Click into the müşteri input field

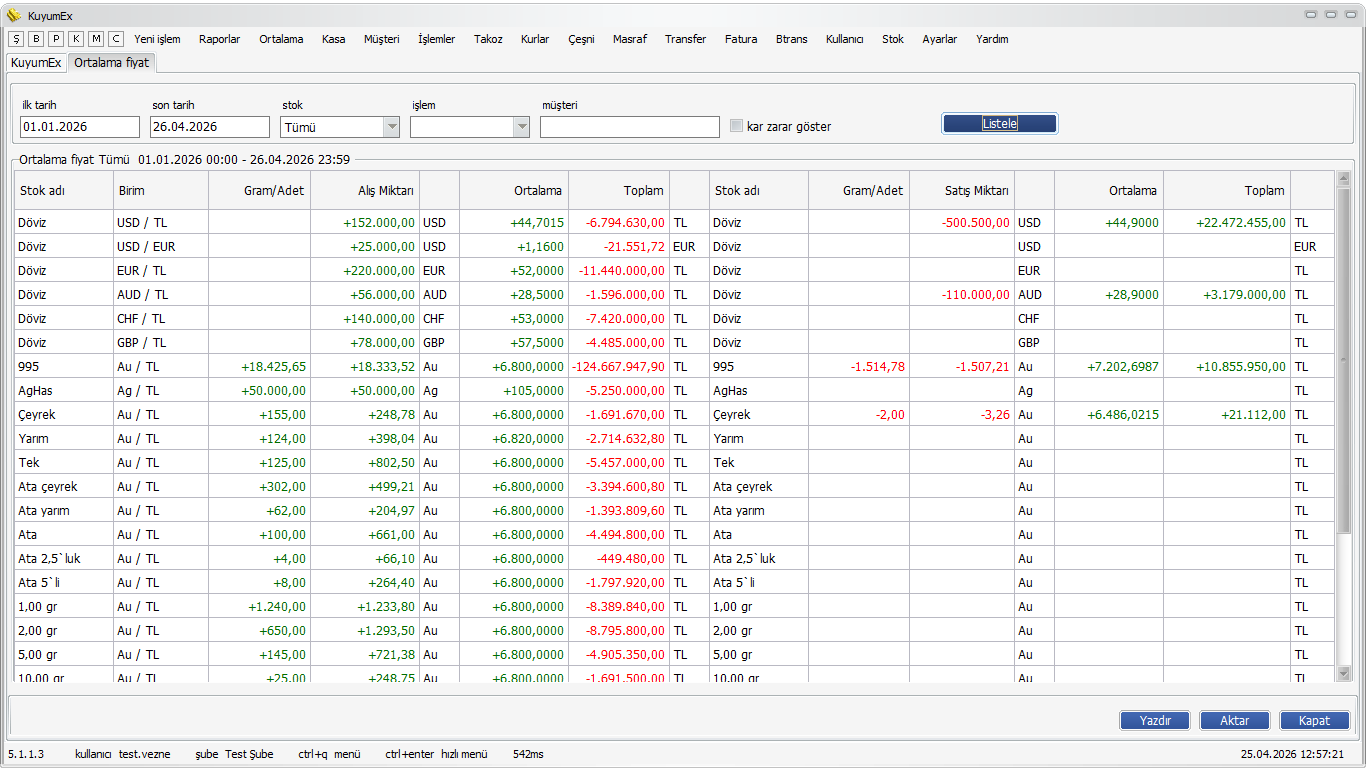click(x=629, y=127)
